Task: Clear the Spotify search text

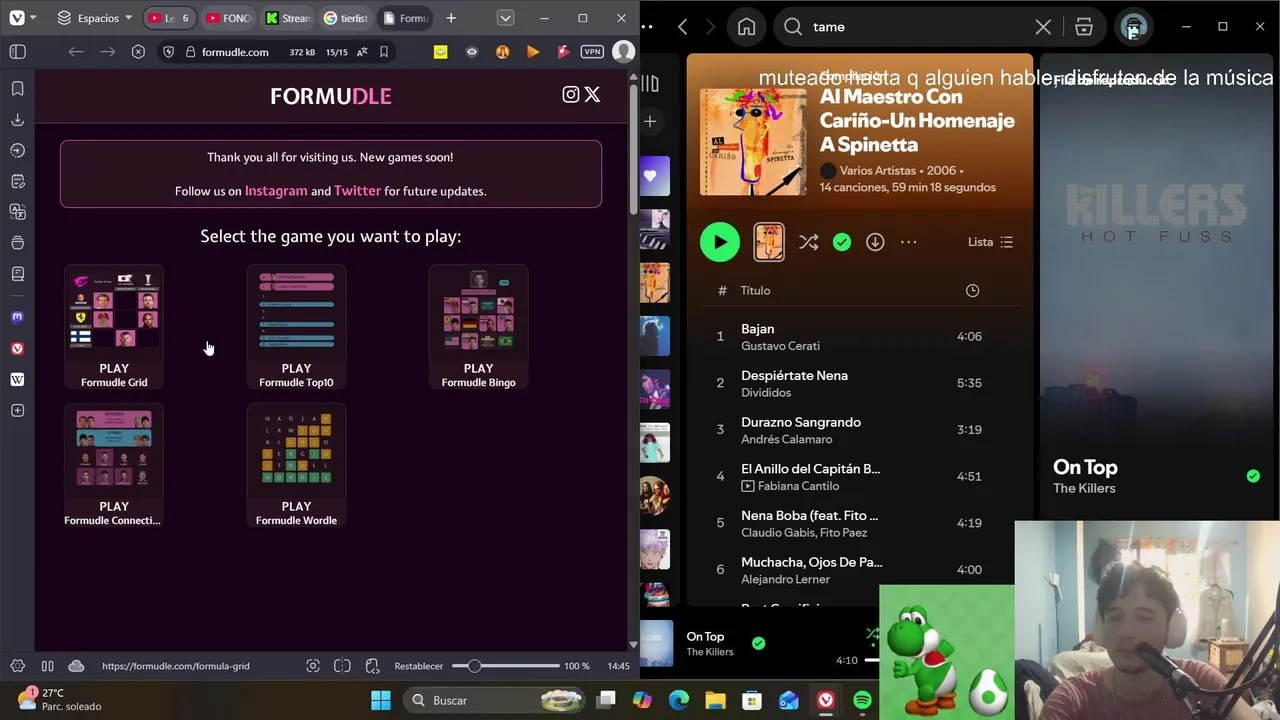Action: pyautogui.click(x=1043, y=27)
